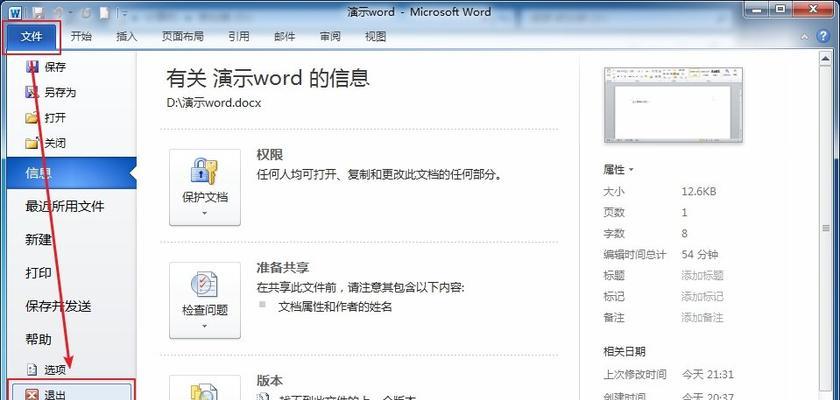Expand the 属性 dropdown
This screenshot has height=400, width=840.
(x=619, y=170)
